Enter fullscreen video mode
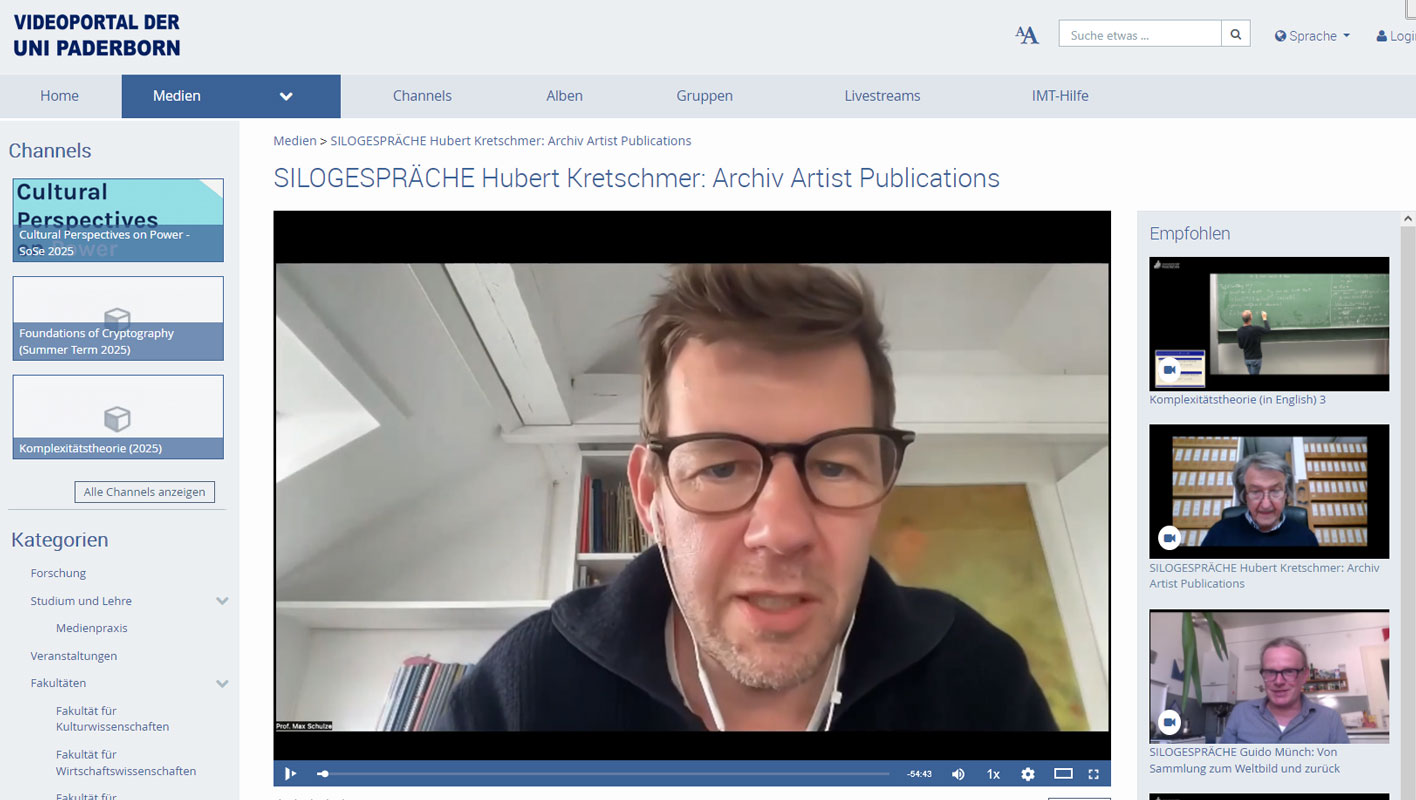The width and height of the screenshot is (1416, 800). point(1093,774)
